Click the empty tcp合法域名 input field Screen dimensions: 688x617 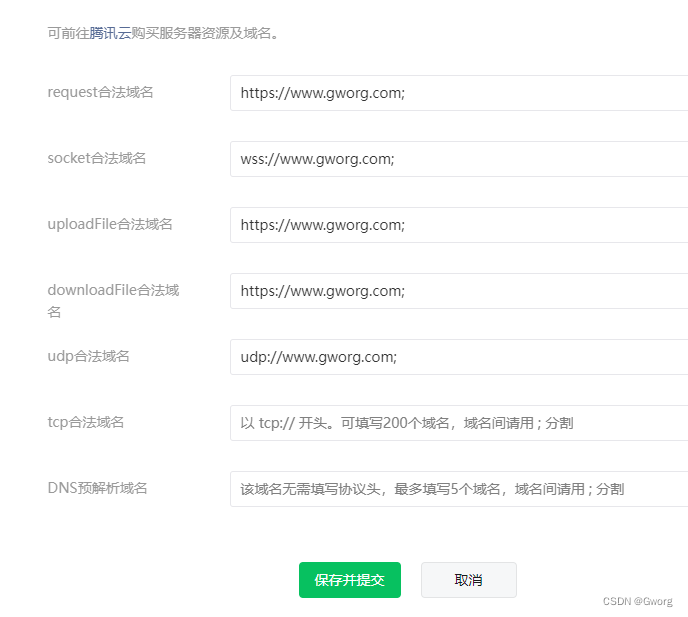click(459, 423)
